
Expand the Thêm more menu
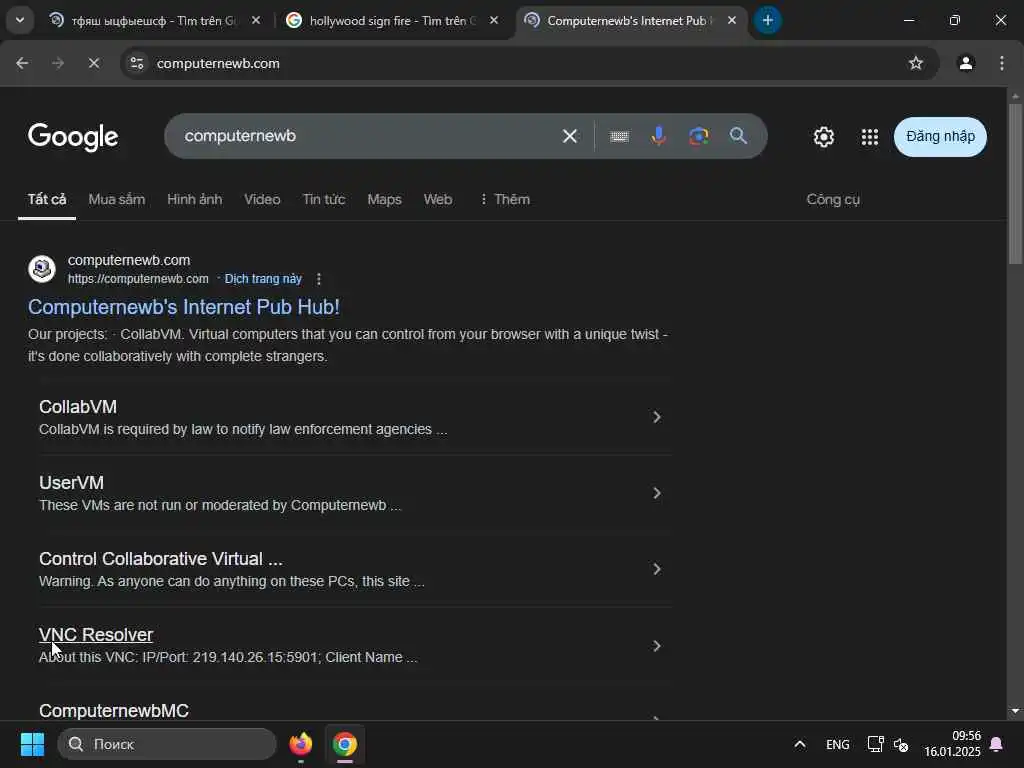coord(504,199)
